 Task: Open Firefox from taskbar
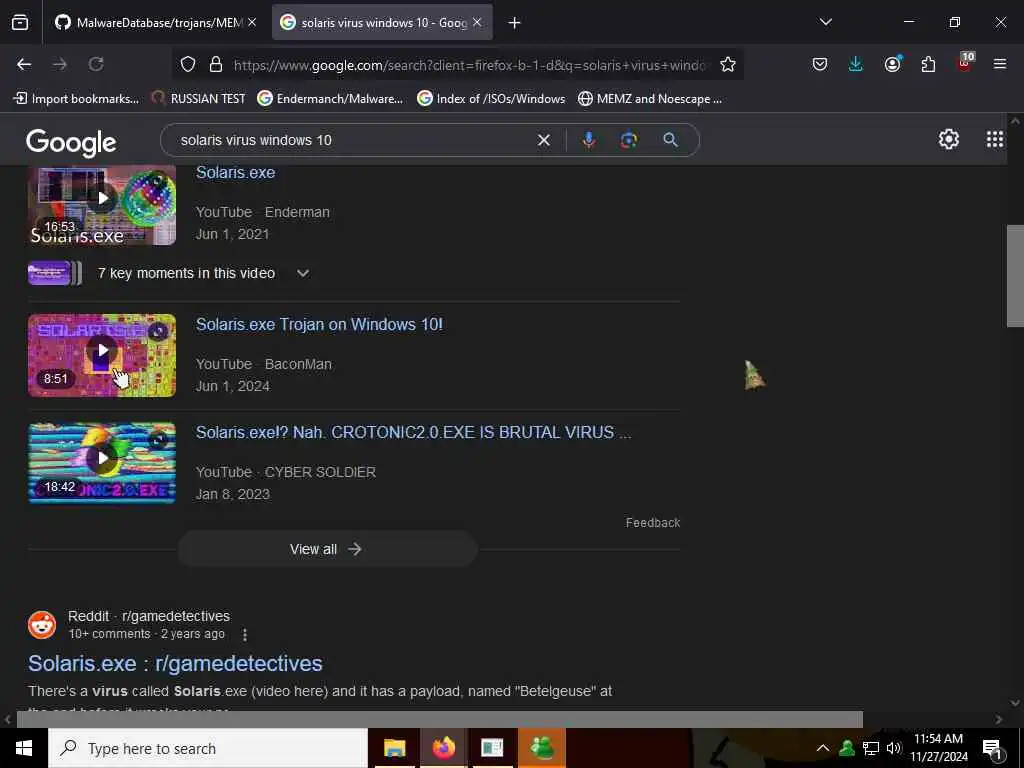[x=443, y=748]
